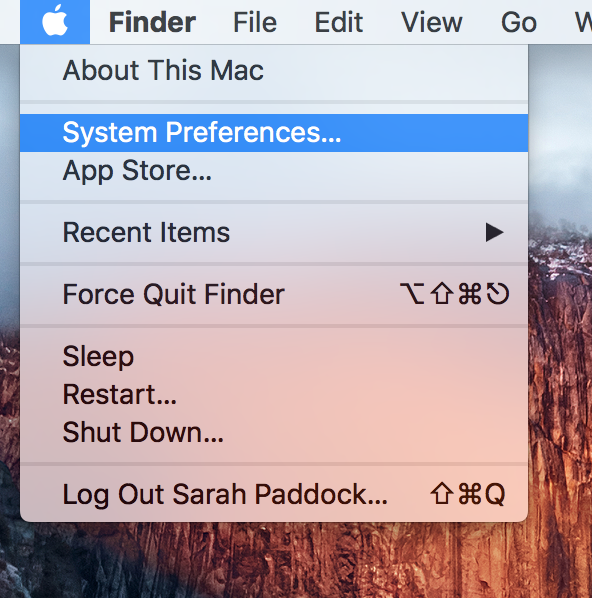This screenshot has height=598, width=592.
Task: Open App Store from the menu
Action: click(274, 171)
